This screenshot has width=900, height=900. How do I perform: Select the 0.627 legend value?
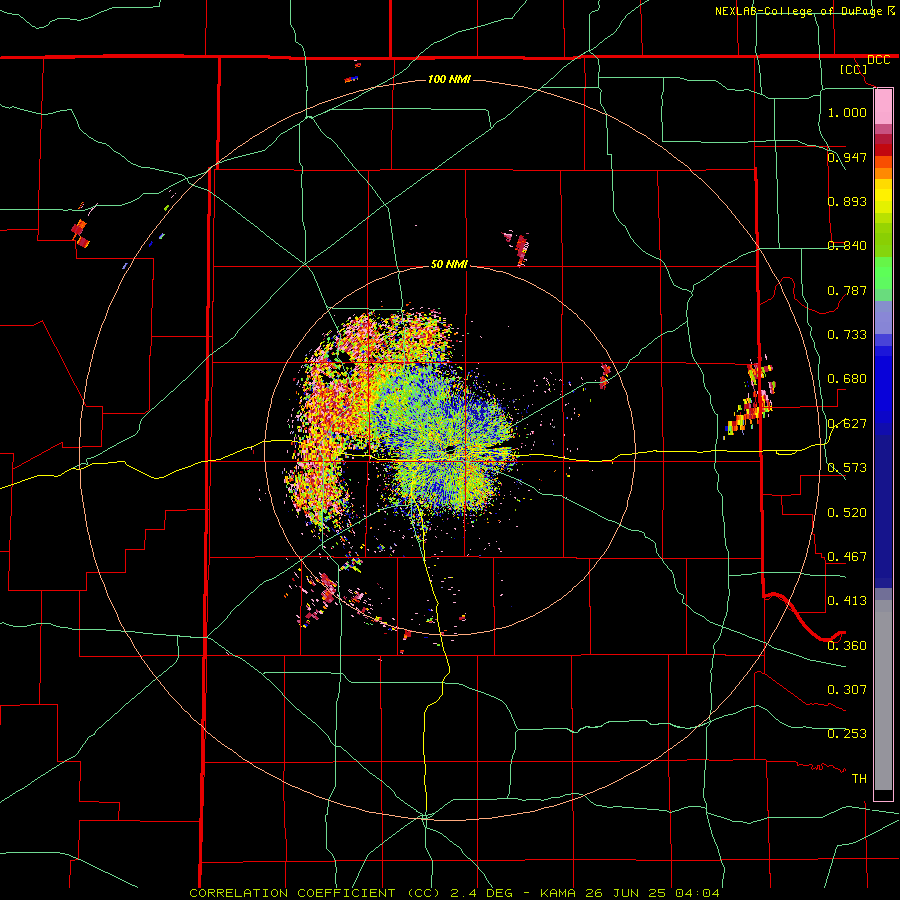(847, 423)
